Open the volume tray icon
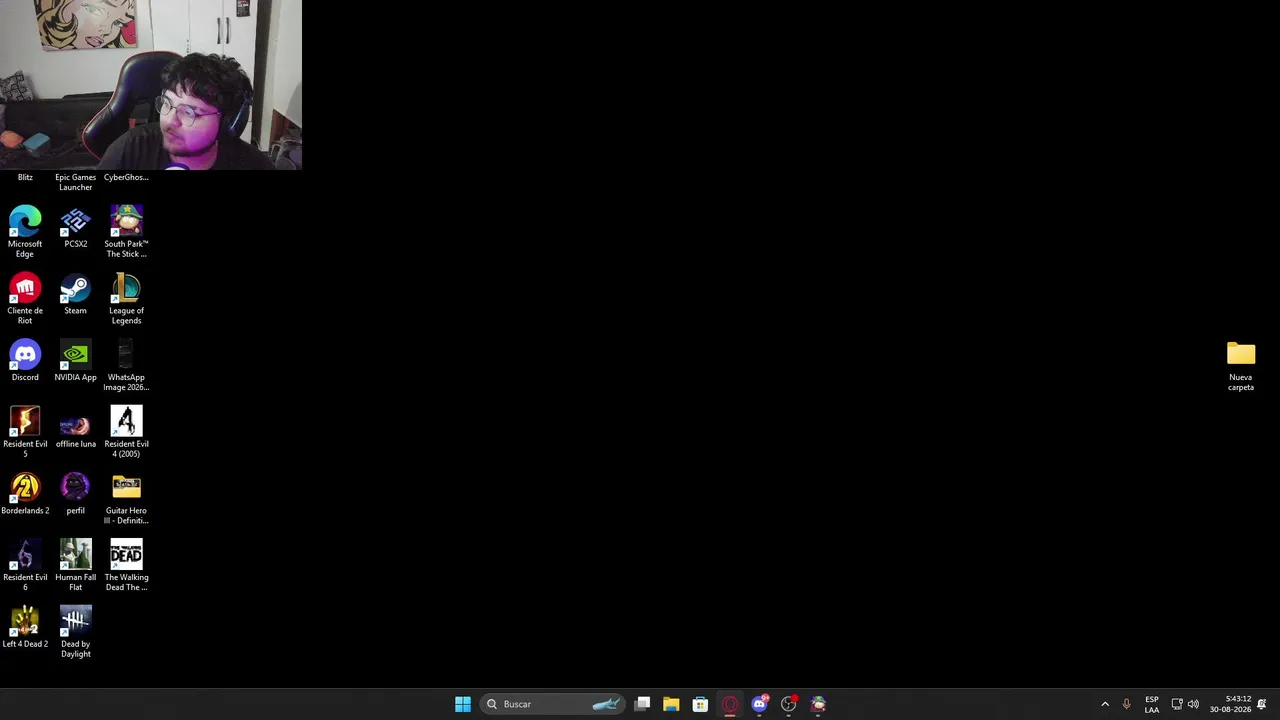Image resolution: width=1280 pixels, height=720 pixels. [x=1193, y=704]
